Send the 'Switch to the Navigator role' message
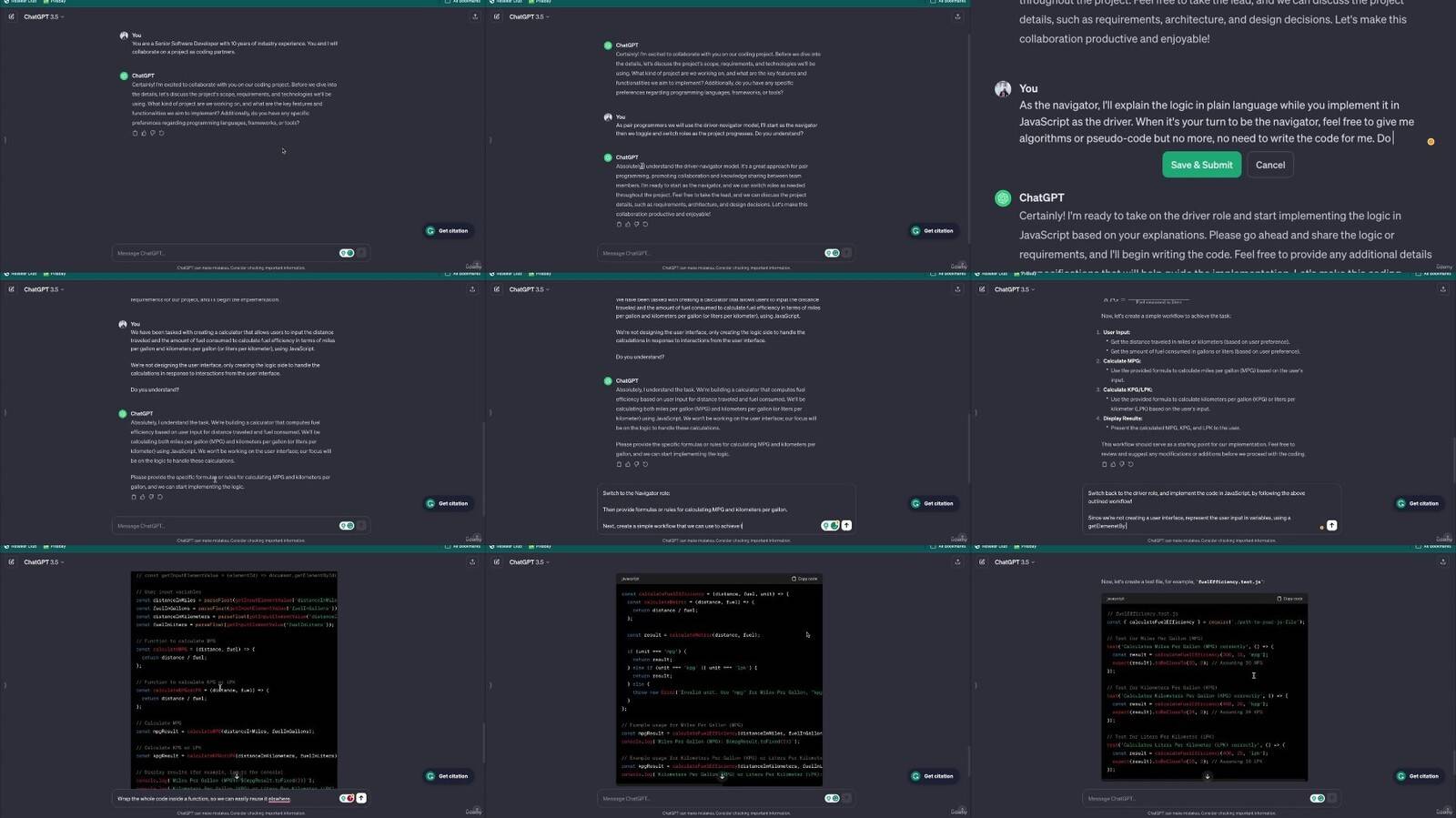This screenshot has height=818, width=1456. (846, 525)
